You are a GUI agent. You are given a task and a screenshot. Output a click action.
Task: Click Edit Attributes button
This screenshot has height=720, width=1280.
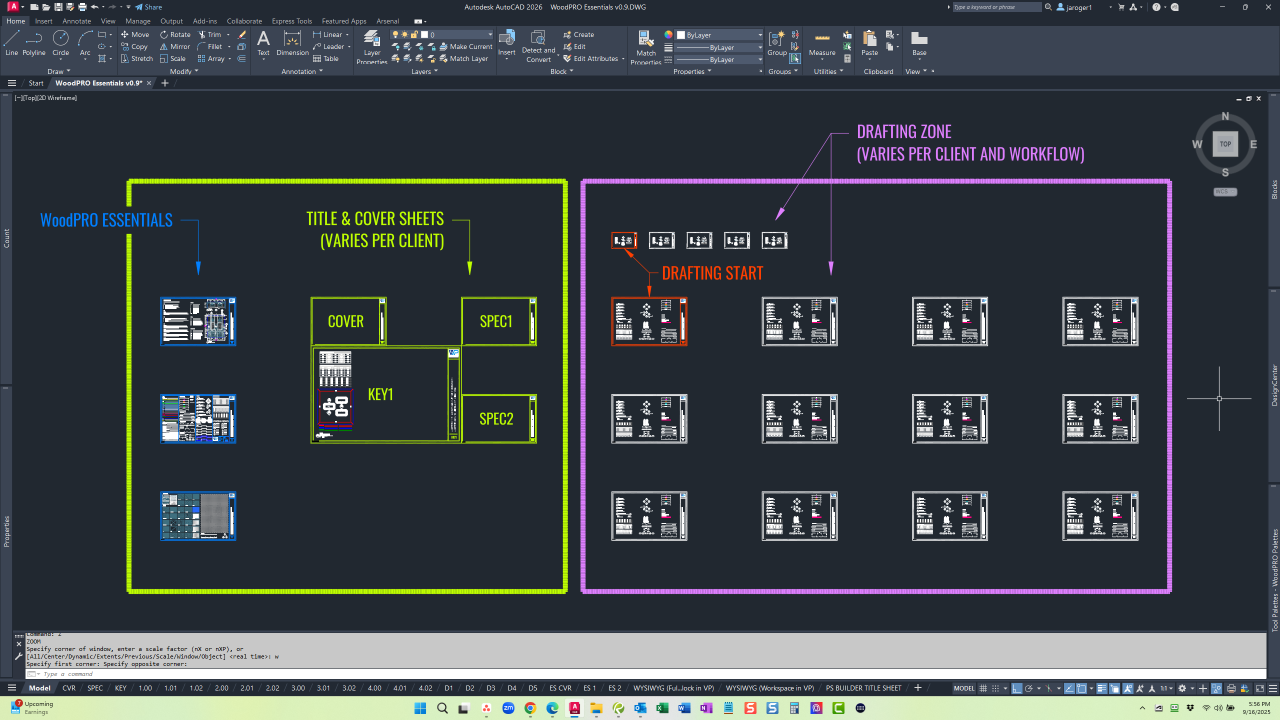[x=590, y=59]
